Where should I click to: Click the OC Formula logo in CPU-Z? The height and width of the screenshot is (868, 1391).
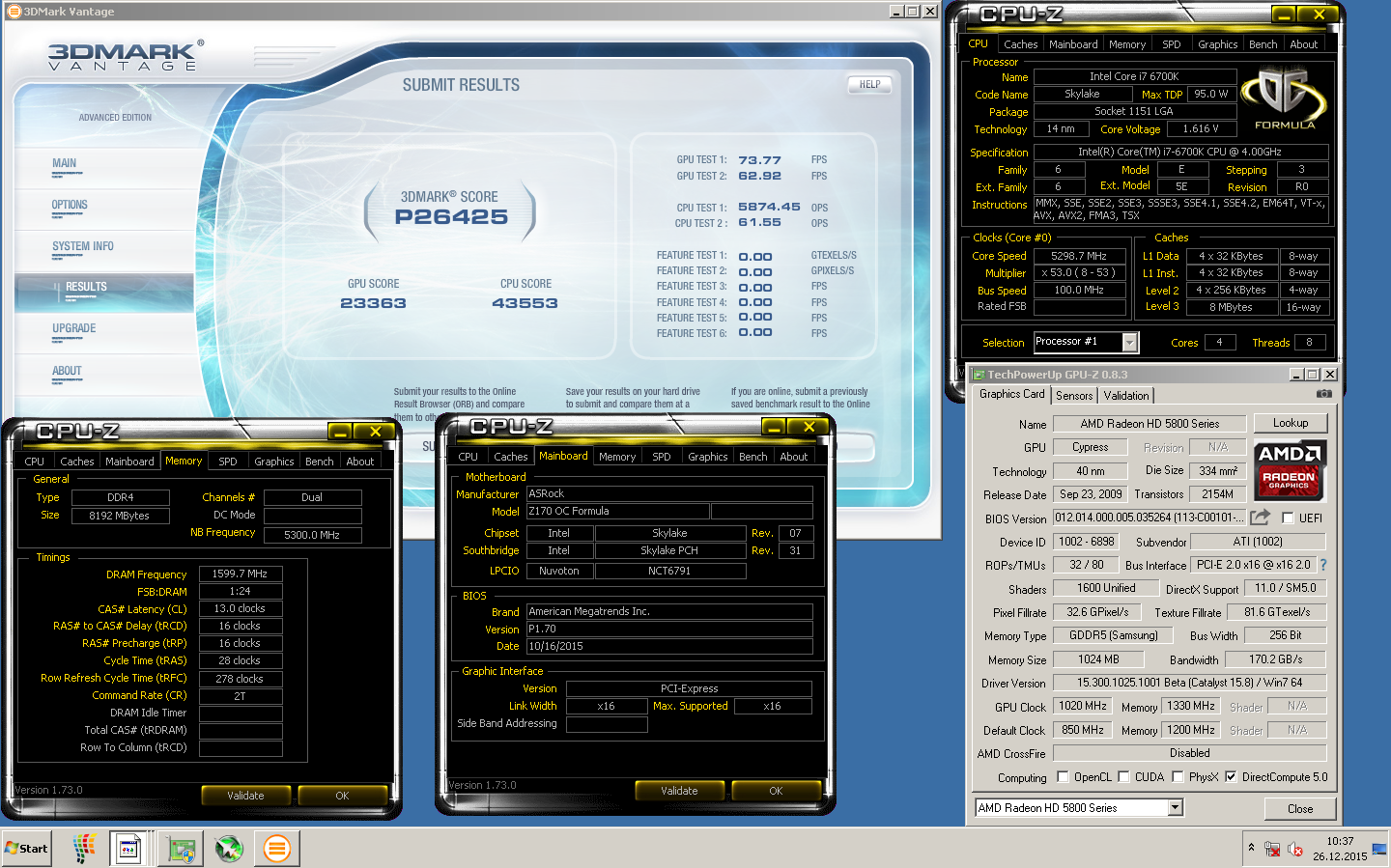[x=1284, y=98]
